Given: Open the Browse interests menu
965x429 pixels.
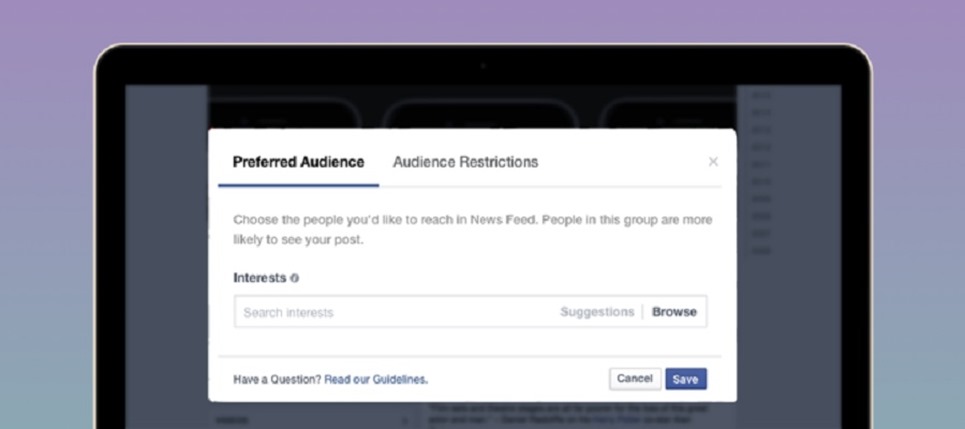Looking at the screenshot, I should [x=674, y=312].
